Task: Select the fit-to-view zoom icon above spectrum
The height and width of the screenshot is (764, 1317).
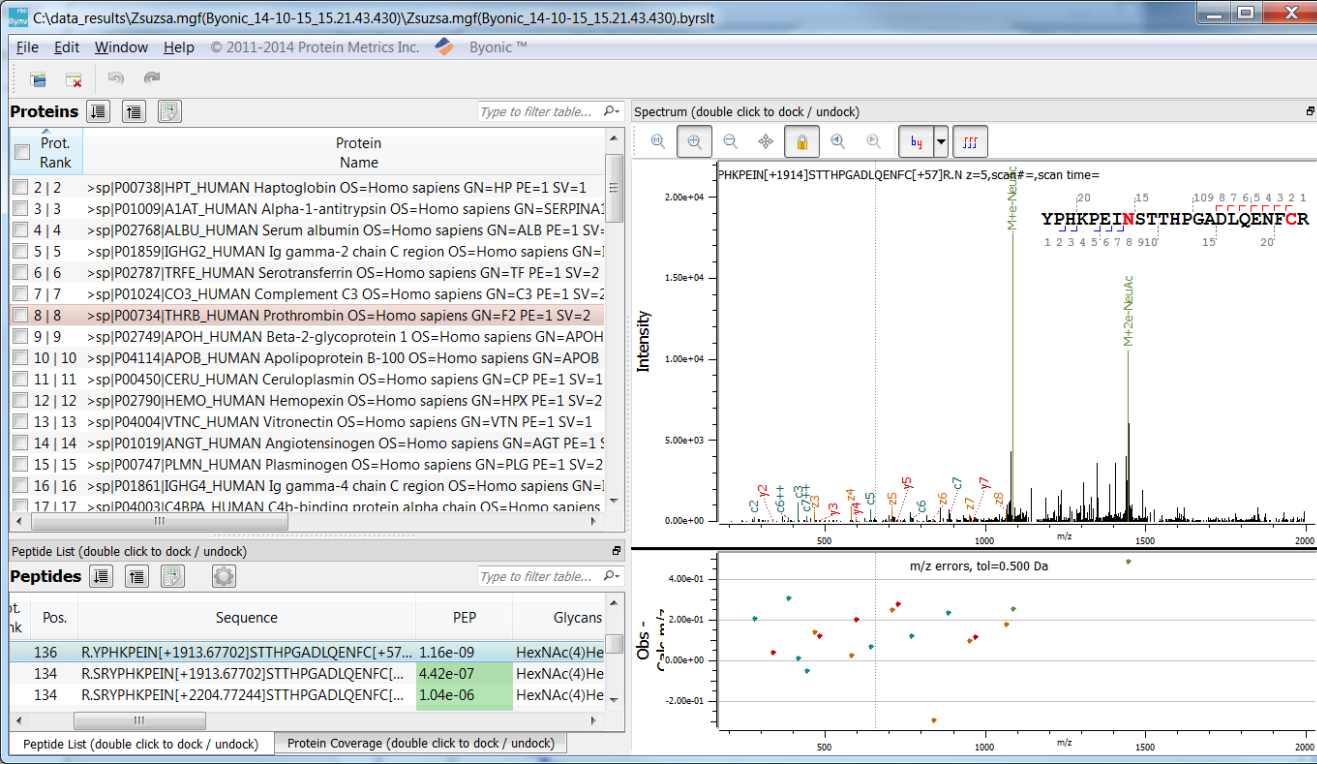Action: tap(656, 142)
